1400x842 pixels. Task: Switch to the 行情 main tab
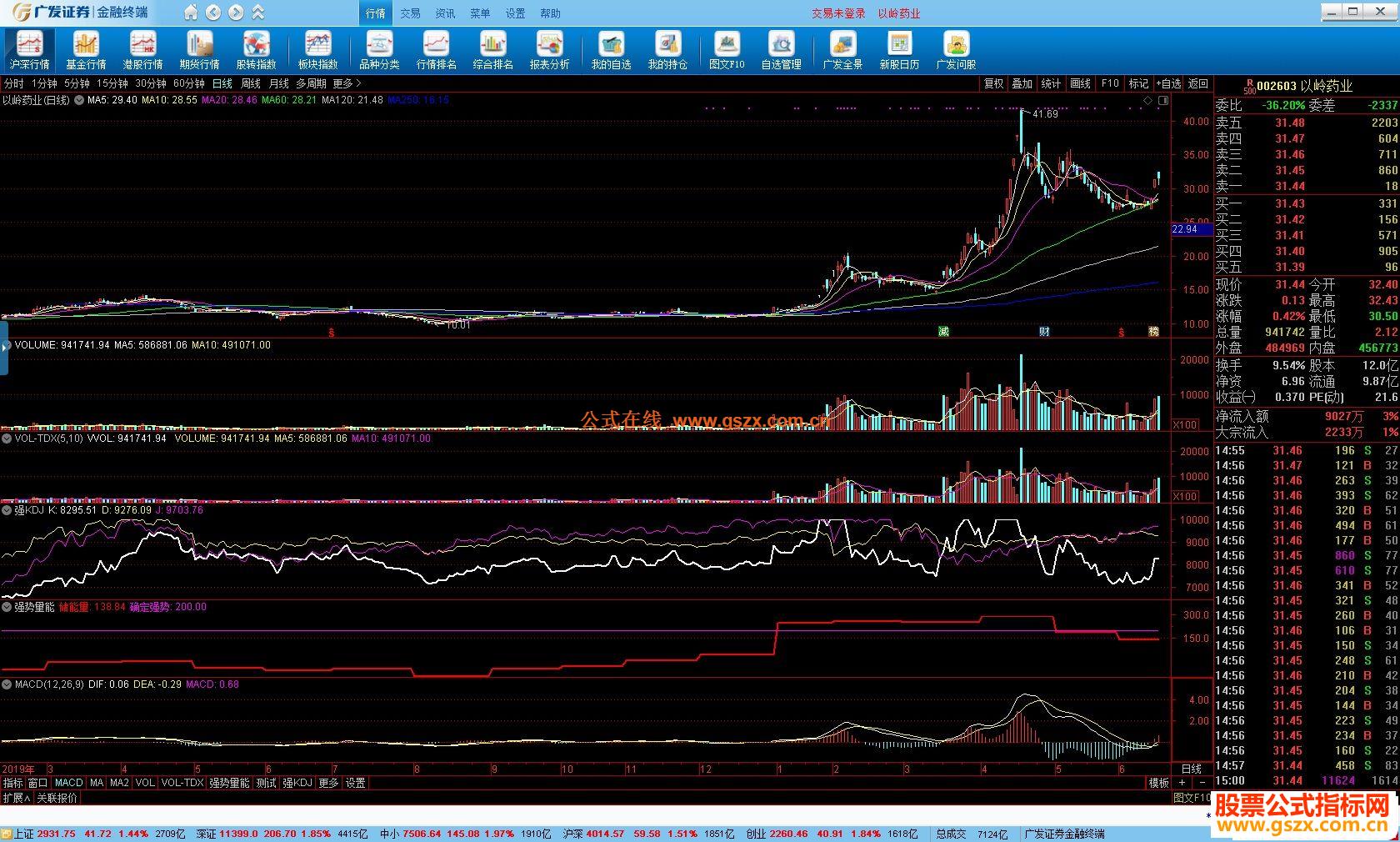[x=375, y=13]
